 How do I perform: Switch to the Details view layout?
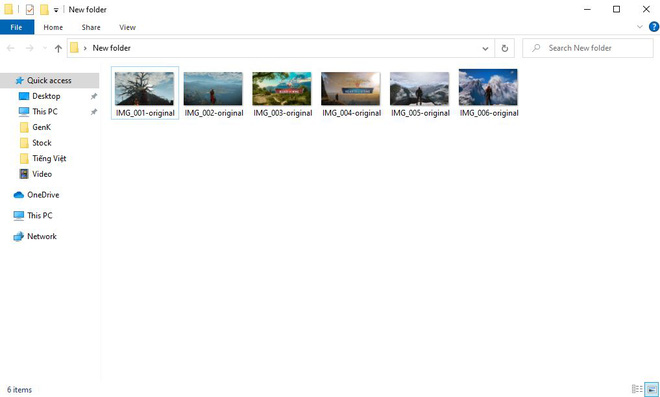(x=637, y=389)
